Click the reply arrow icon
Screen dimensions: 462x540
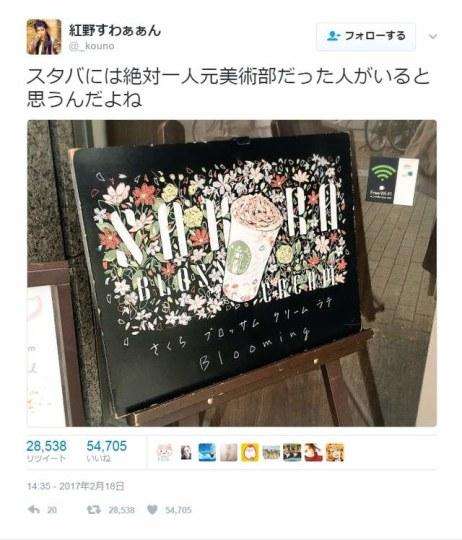point(34,509)
